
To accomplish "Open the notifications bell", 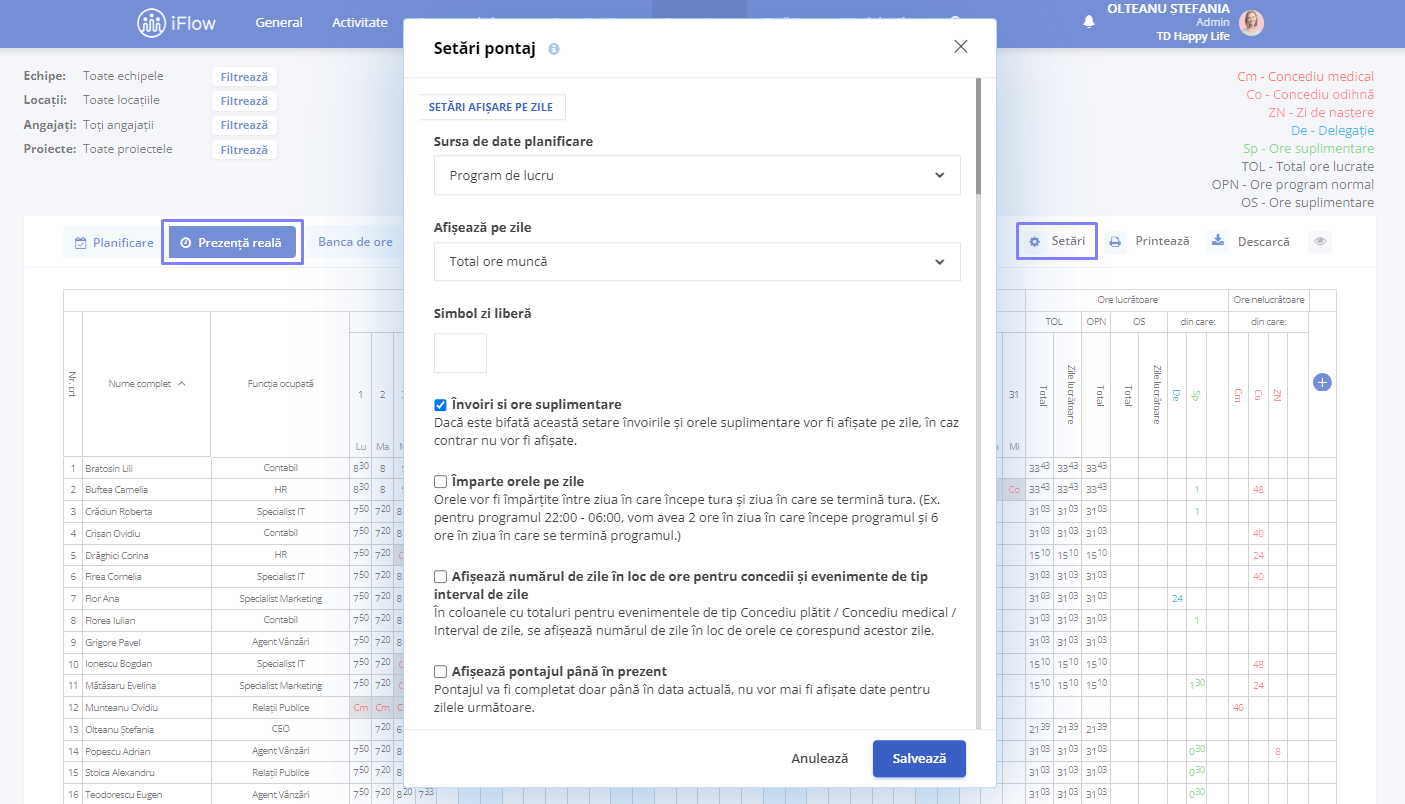I will pyautogui.click(x=1089, y=23).
